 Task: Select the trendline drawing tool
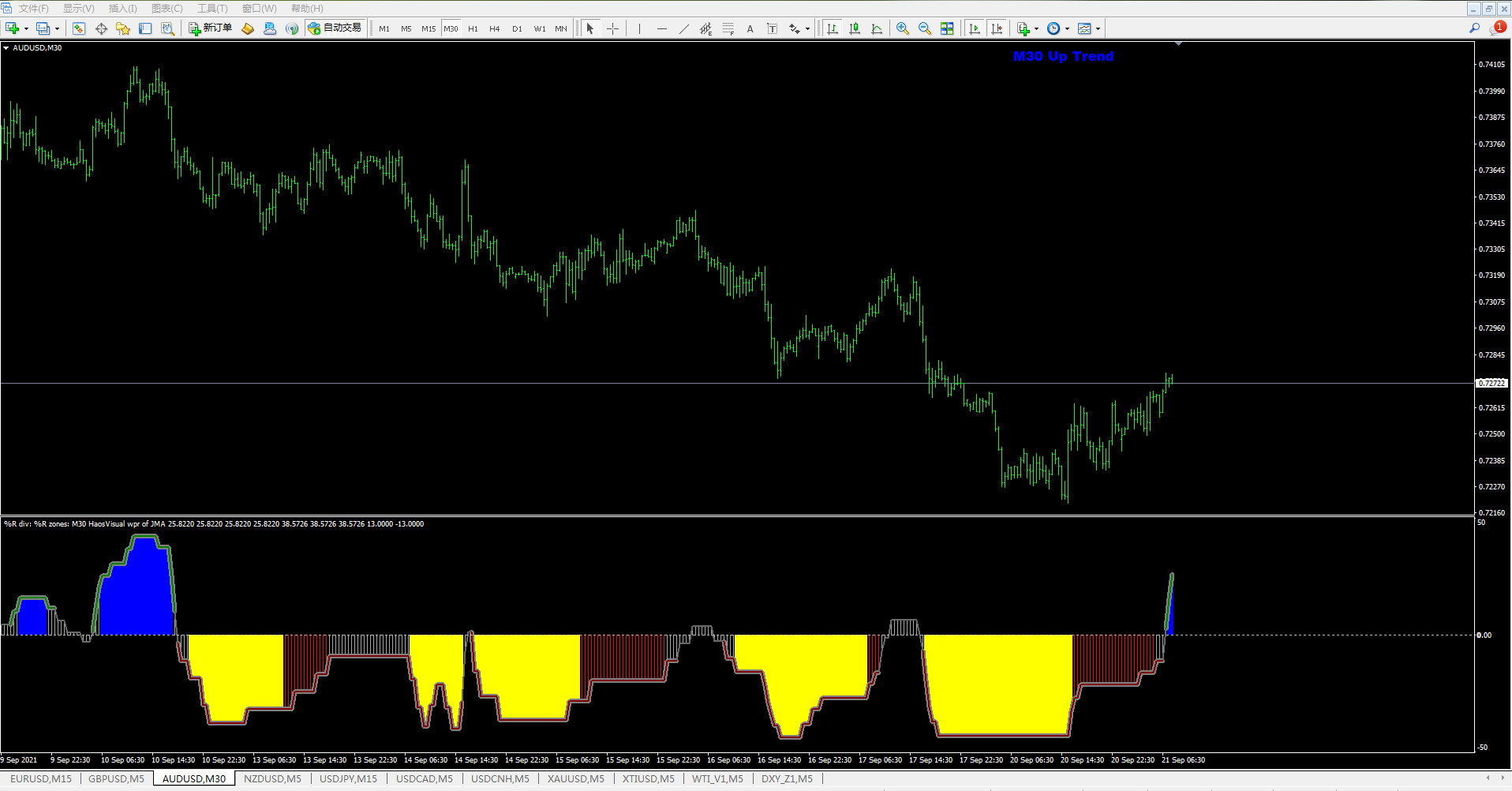click(683, 28)
